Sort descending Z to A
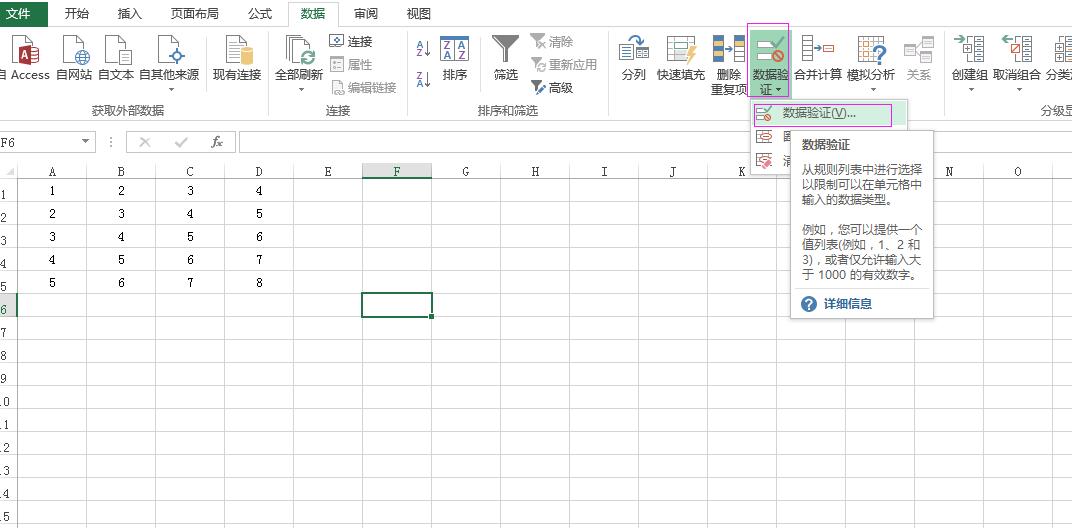This screenshot has height=528, width=1072. [x=423, y=79]
